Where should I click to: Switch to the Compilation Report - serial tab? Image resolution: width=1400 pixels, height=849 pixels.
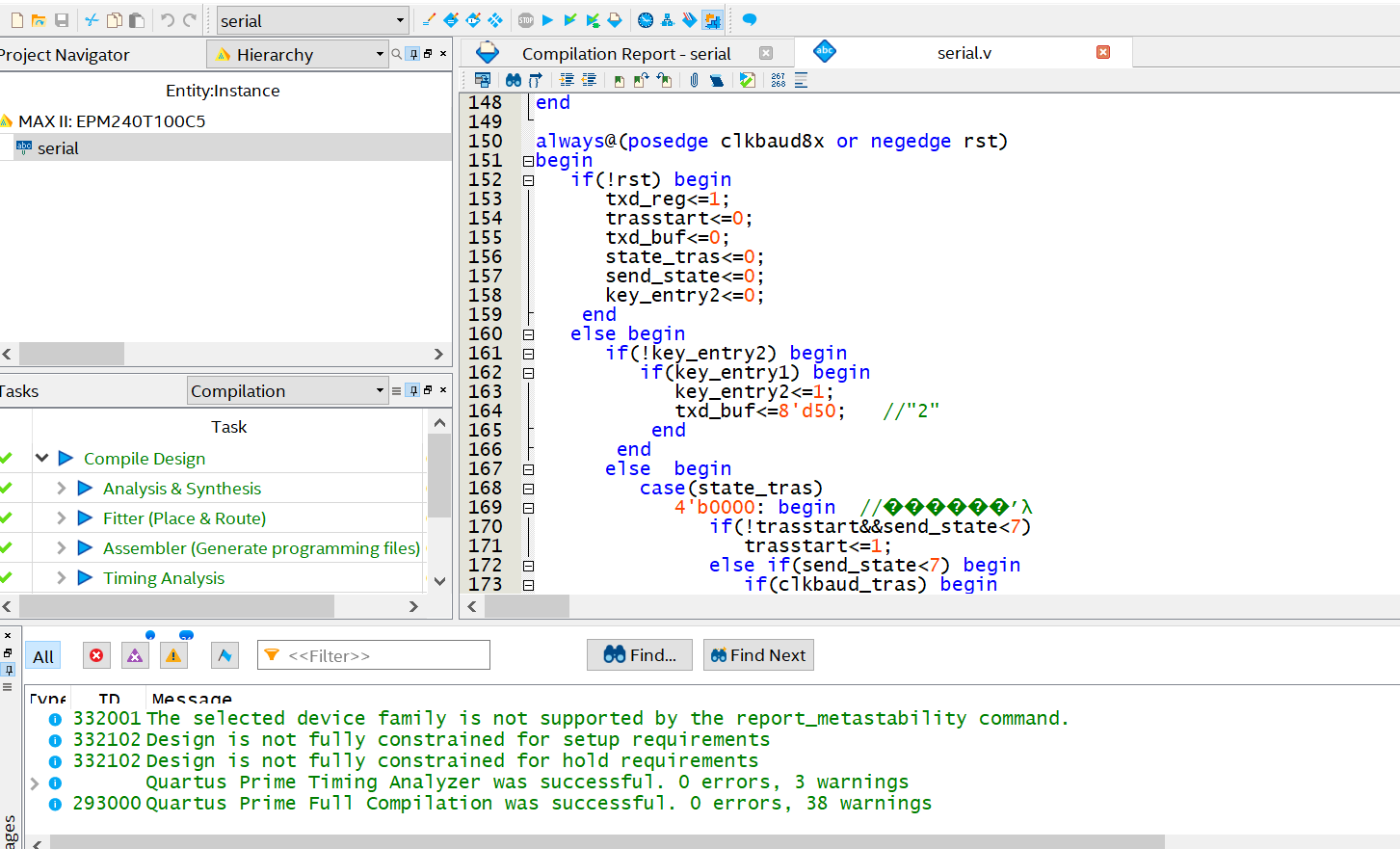[x=626, y=54]
